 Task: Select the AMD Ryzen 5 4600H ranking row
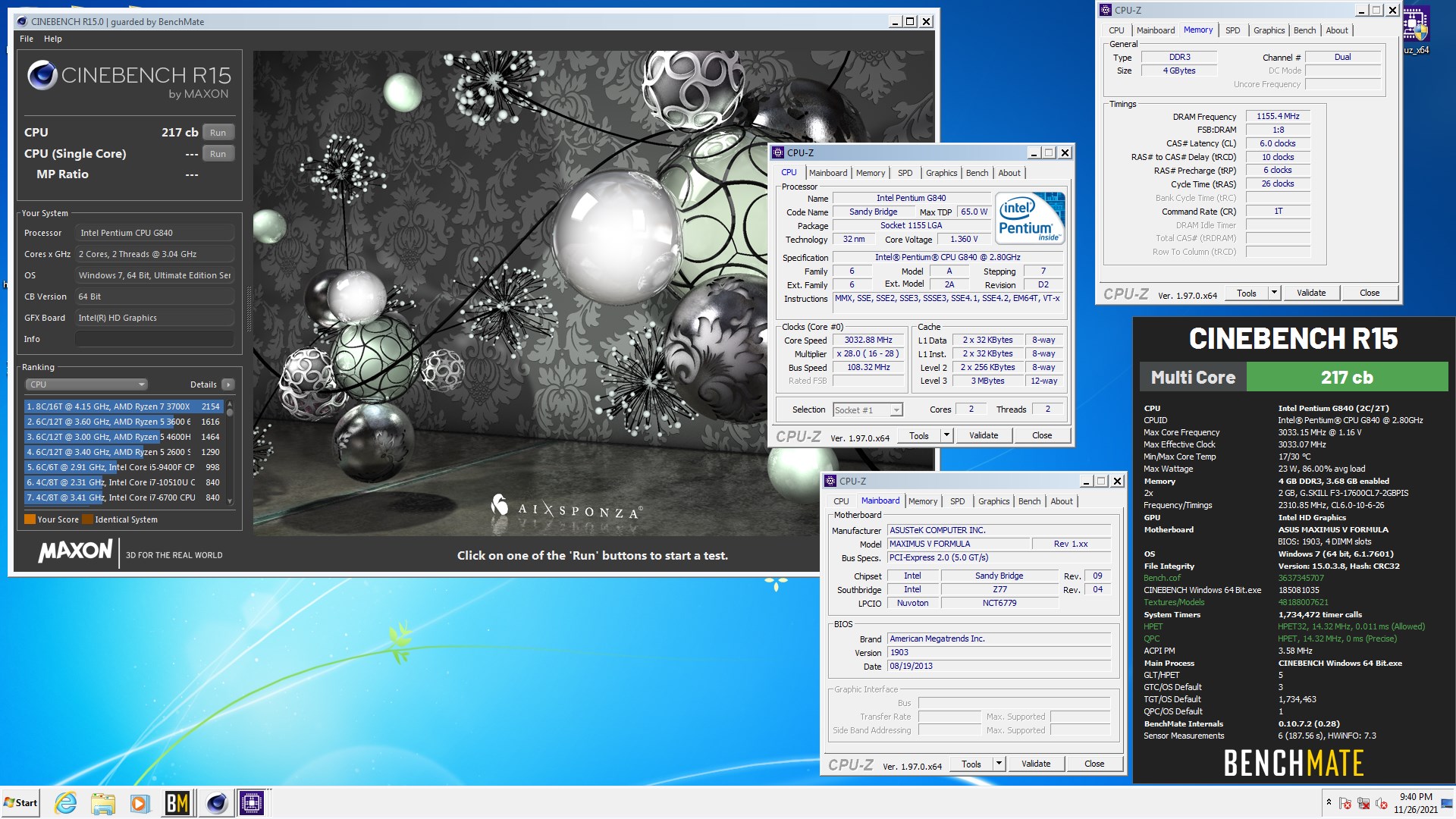click(x=123, y=437)
